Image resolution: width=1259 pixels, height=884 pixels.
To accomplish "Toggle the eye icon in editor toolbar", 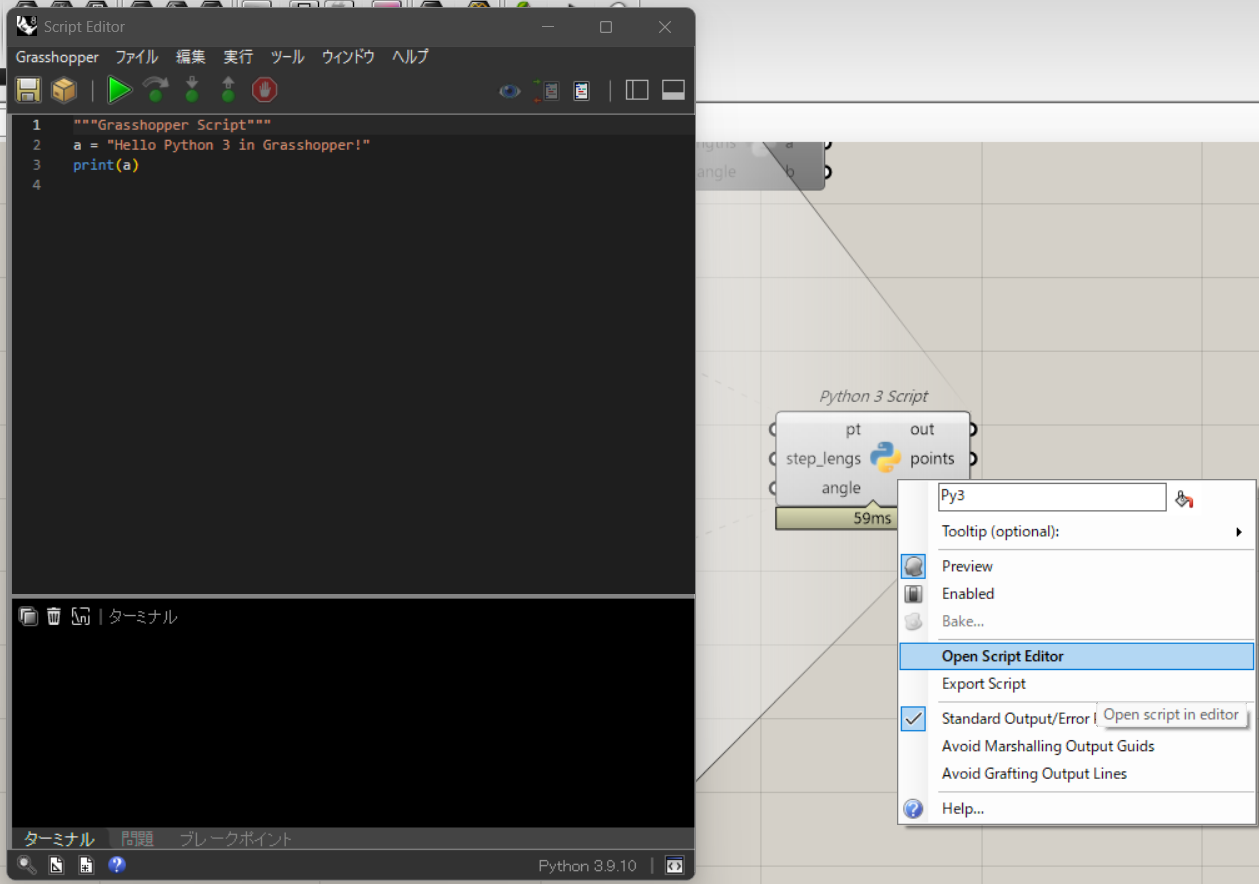I will tap(510, 91).
